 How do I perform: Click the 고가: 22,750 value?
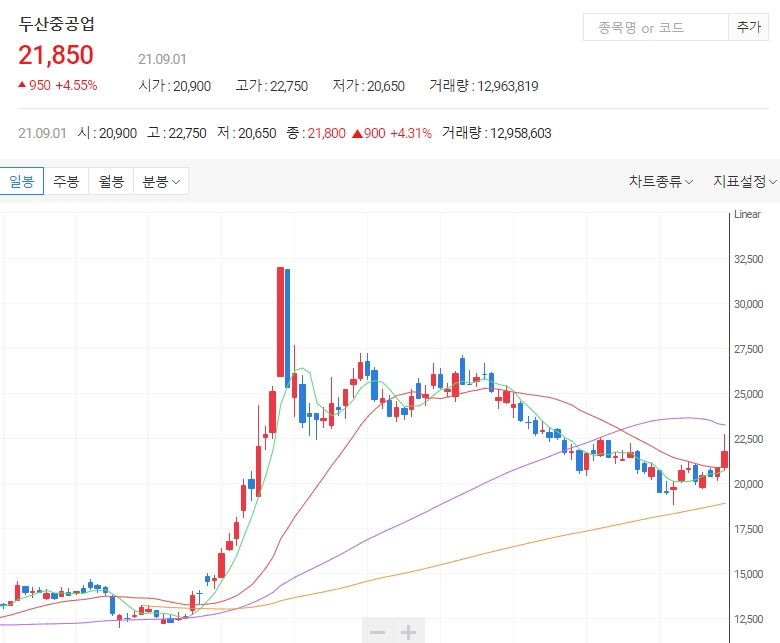272,86
